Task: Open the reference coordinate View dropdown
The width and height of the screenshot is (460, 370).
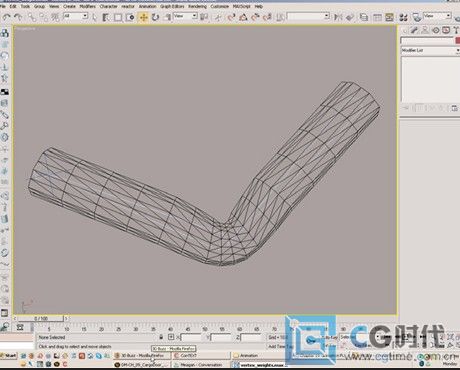Action: (185, 16)
